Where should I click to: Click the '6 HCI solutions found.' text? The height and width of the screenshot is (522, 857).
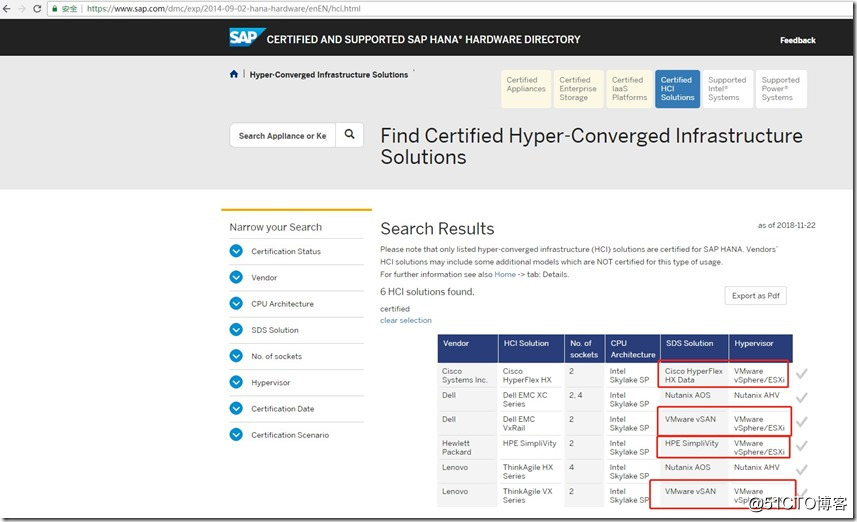tap(427, 292)
